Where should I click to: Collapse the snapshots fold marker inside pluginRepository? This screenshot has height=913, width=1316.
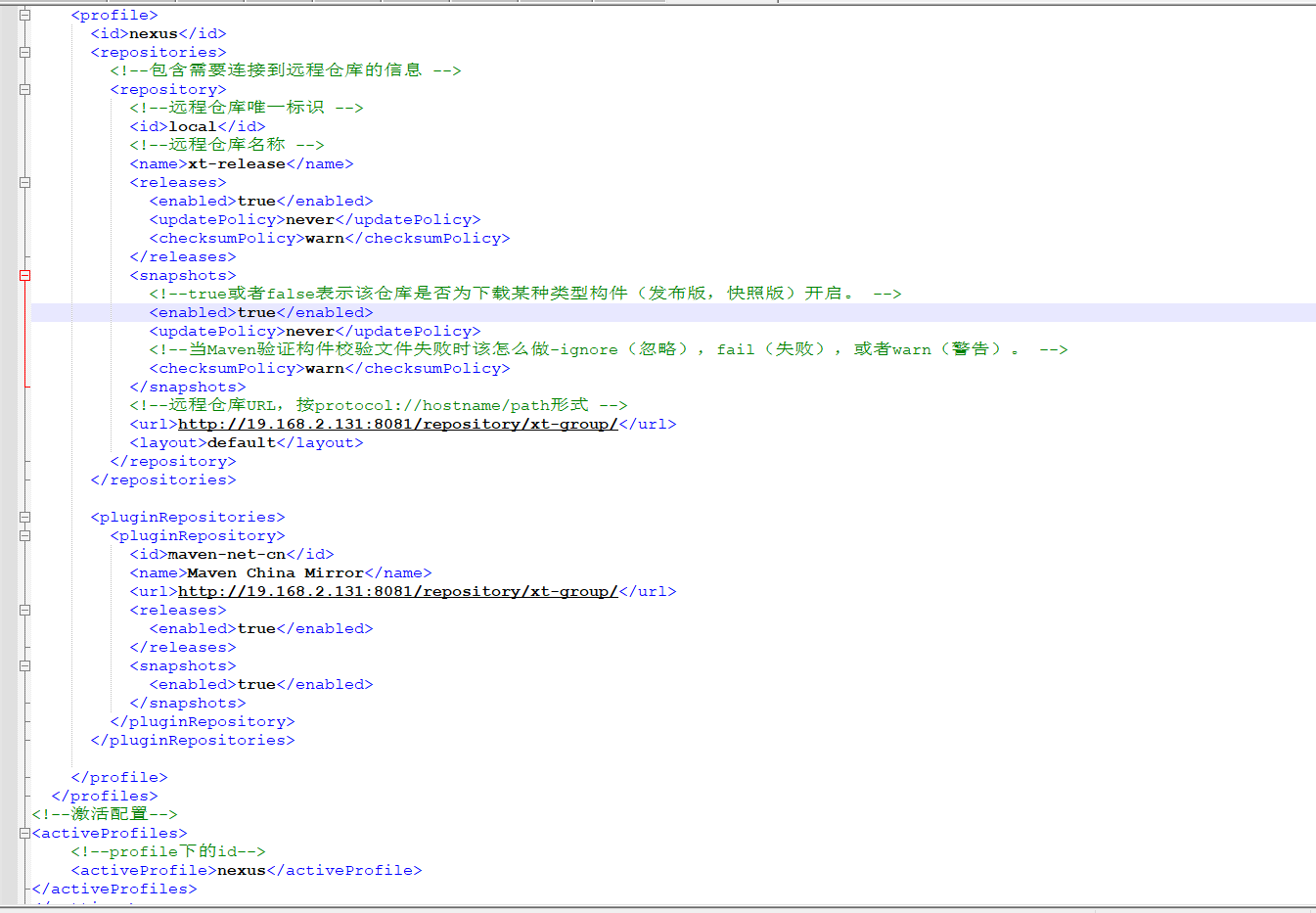coord(24,665)
